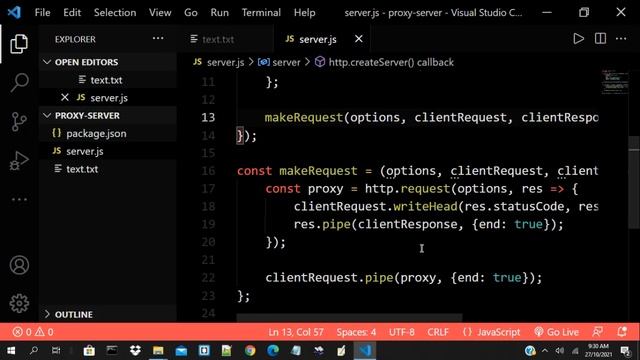
Task: Open the Source Control view
Action: pyautogui.click(x=19, y=122)
